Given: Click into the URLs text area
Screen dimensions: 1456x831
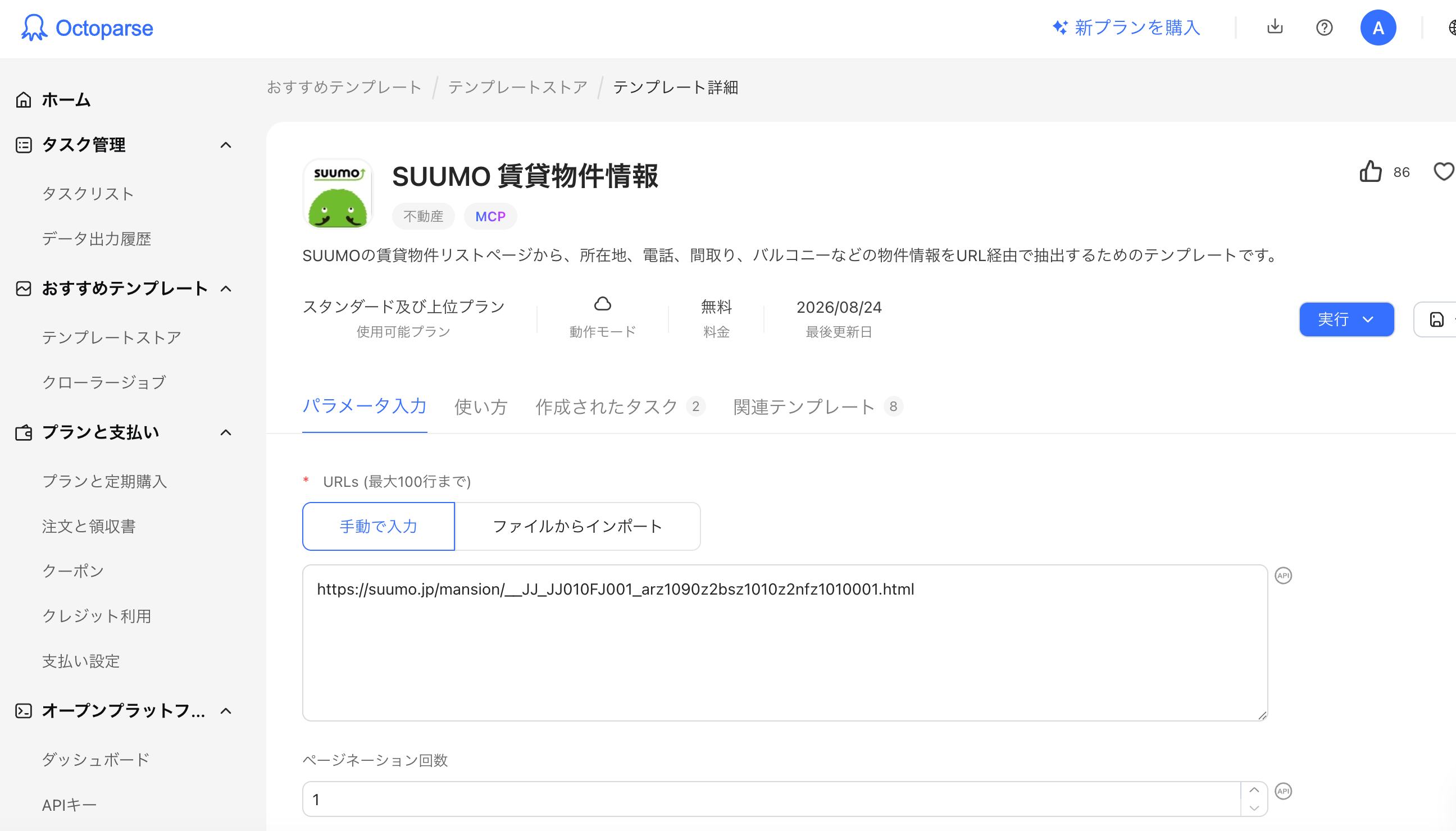Looking at the screenshot, I should tap(785, 643).
